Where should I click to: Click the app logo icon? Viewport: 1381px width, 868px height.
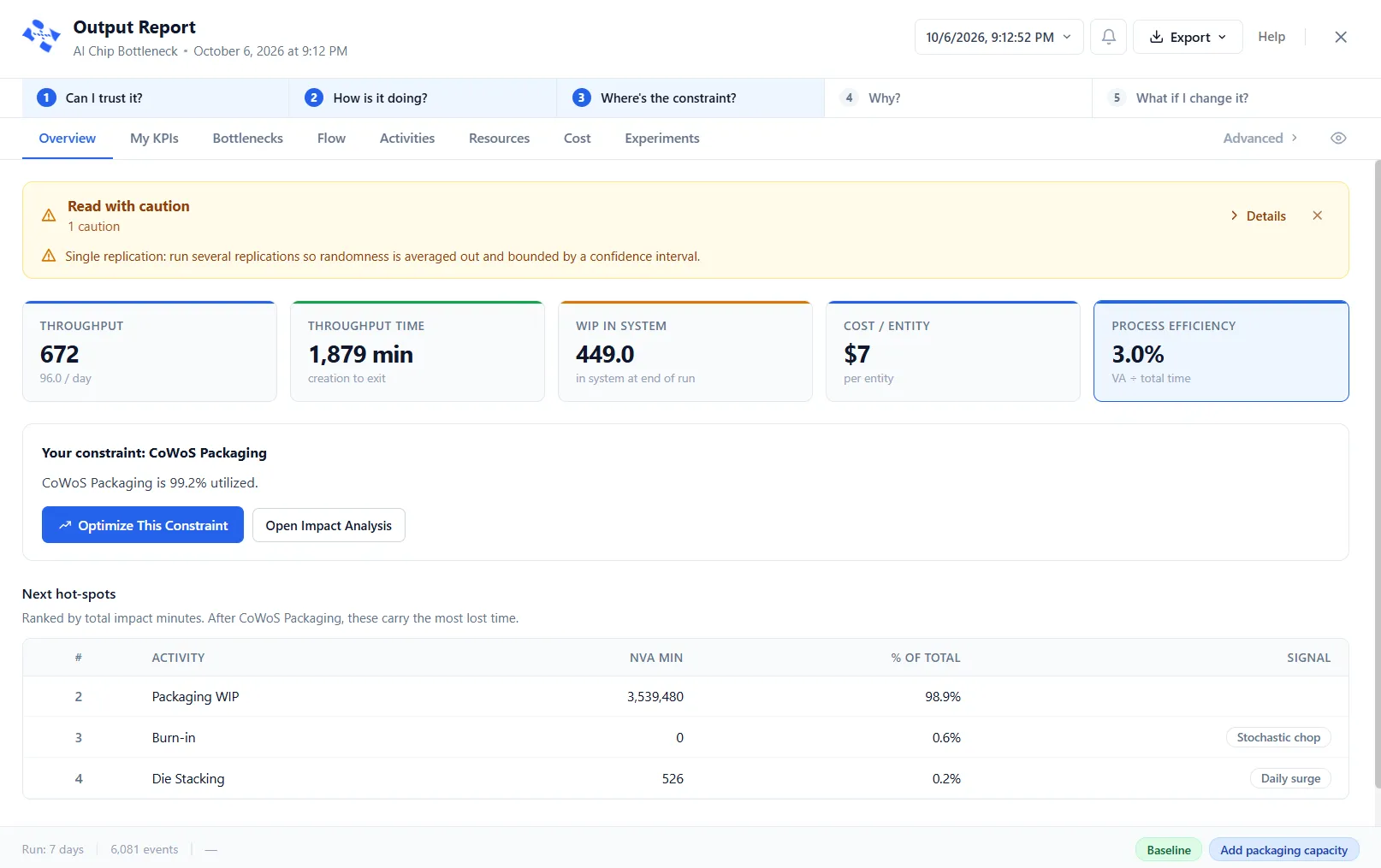coord(41,37)
